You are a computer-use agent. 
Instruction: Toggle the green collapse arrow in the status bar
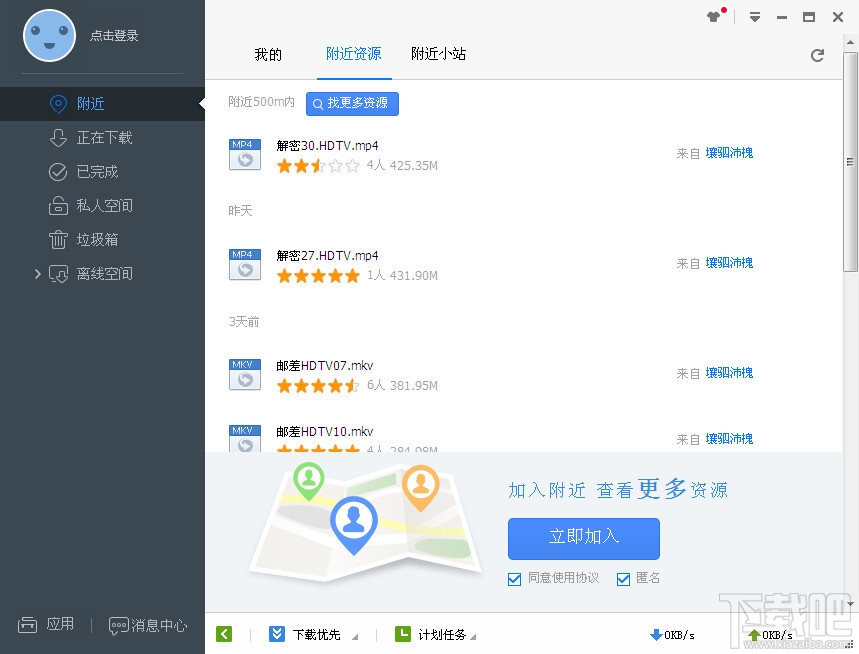click(x=224, y=633)
